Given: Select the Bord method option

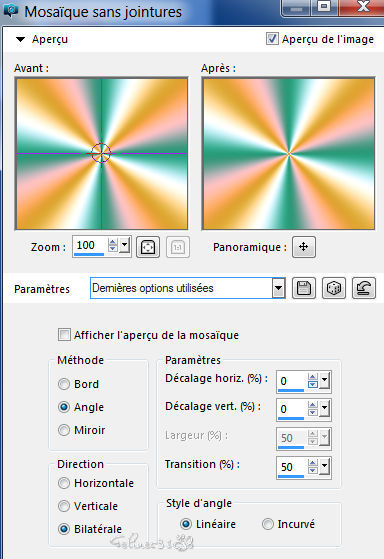Looking at the screenshot, I should pos(64,384).
